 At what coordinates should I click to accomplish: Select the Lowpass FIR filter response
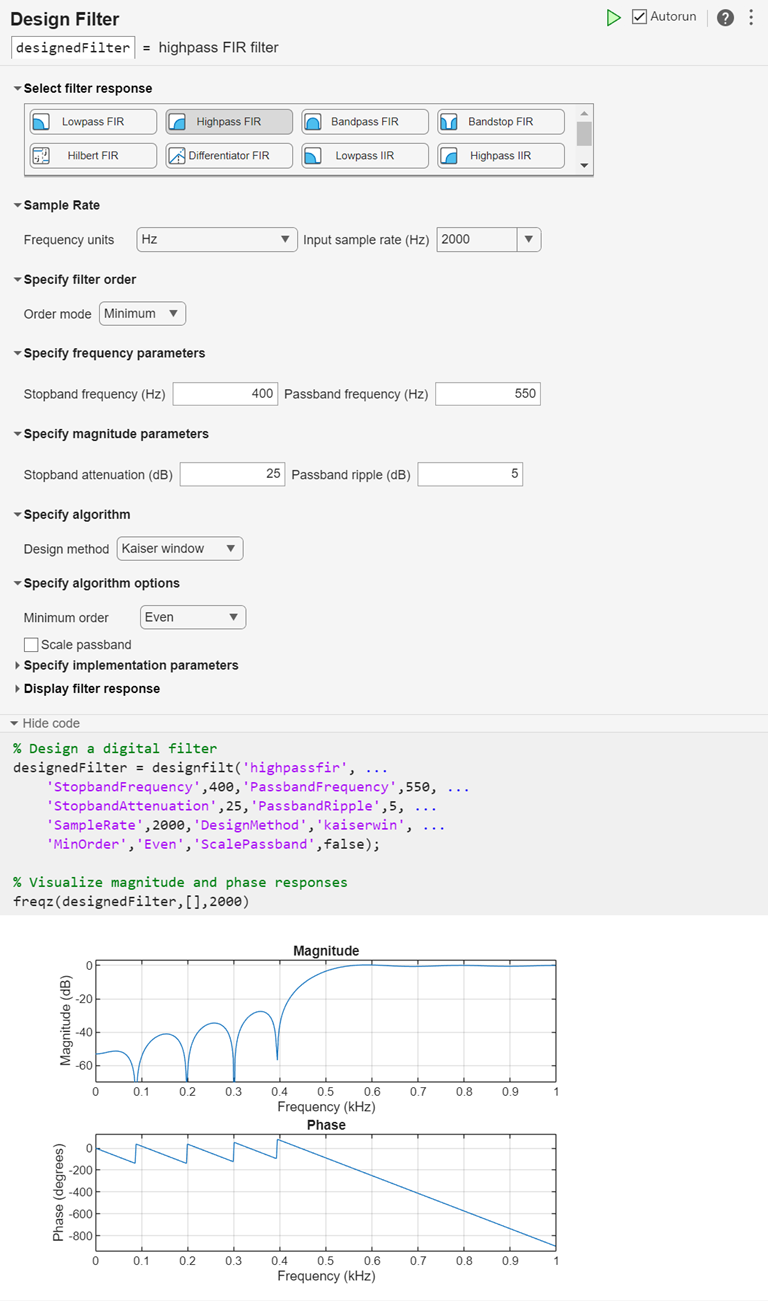point(92,120)
